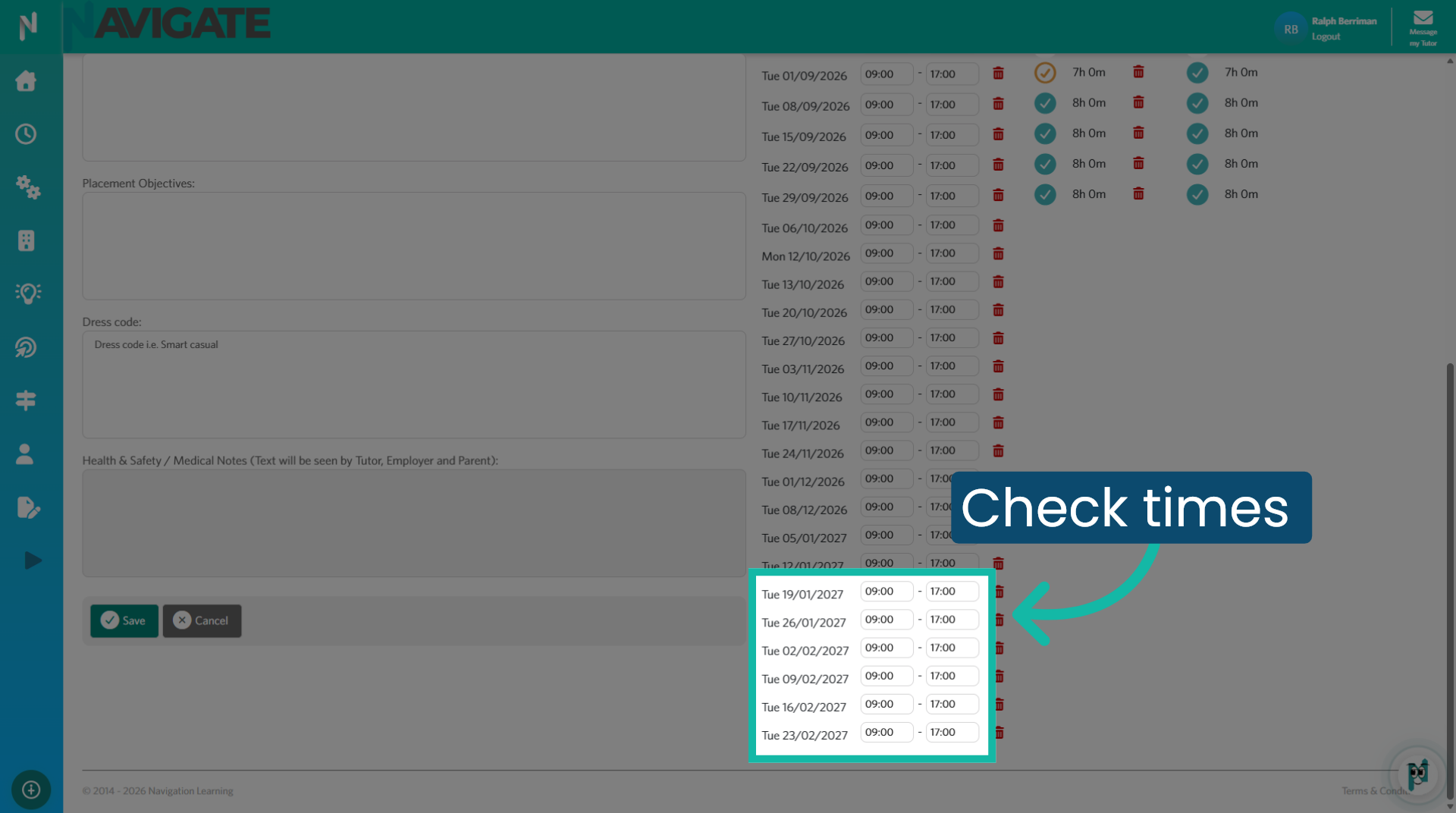Screen dimensions: 1456x813
Task: Open the document edit sidebar icon
Action: [27, 507]
